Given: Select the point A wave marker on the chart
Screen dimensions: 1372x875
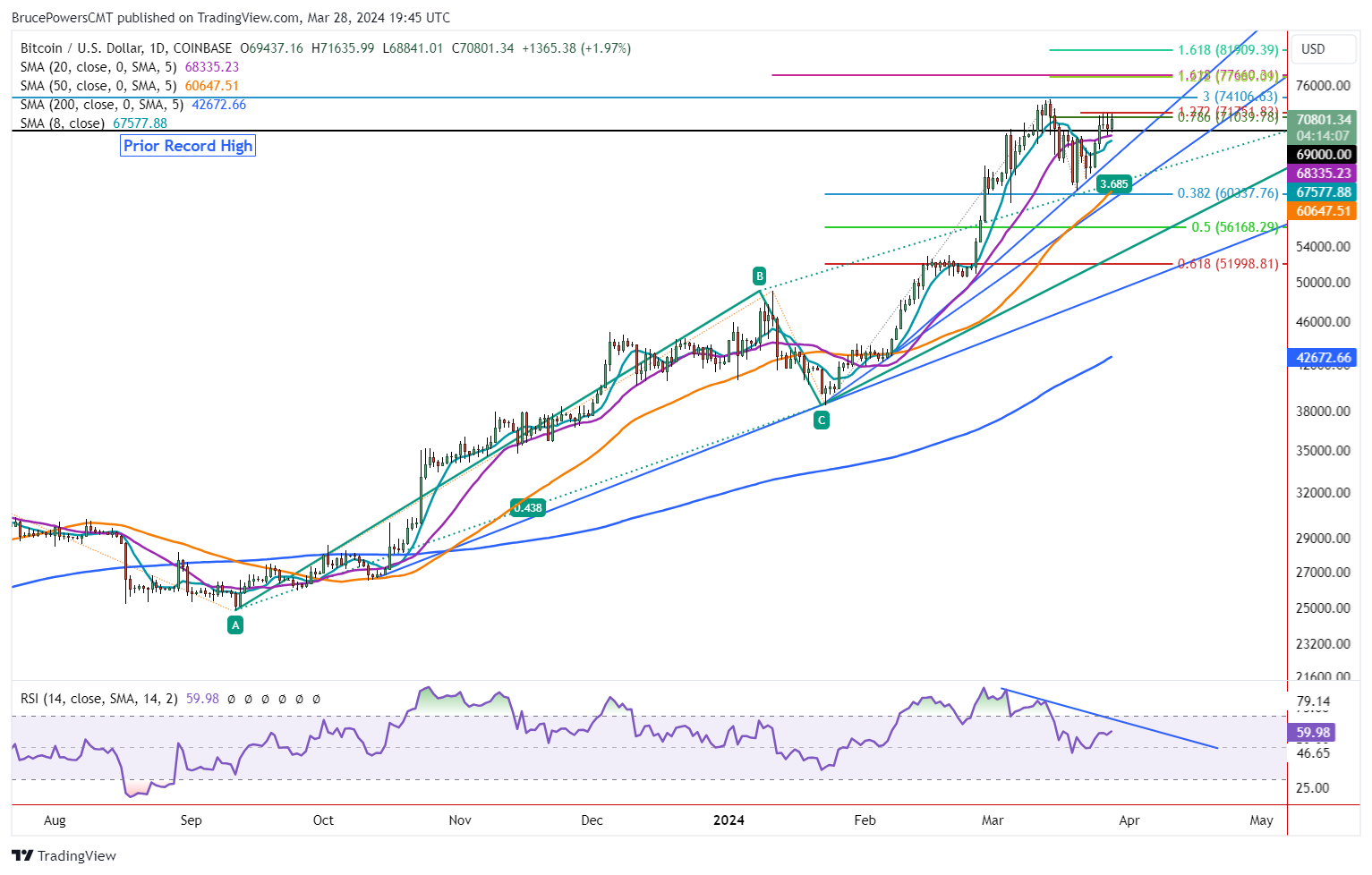Looking at the screenshot, I should tap(235, 624).
